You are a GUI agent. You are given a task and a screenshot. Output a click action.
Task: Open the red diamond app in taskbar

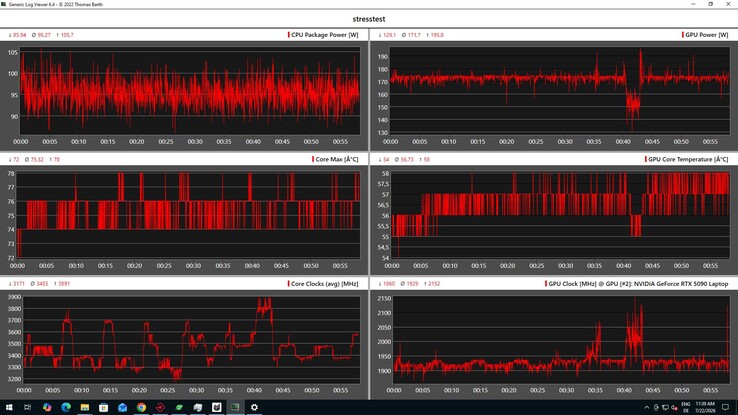coord(160,407)
